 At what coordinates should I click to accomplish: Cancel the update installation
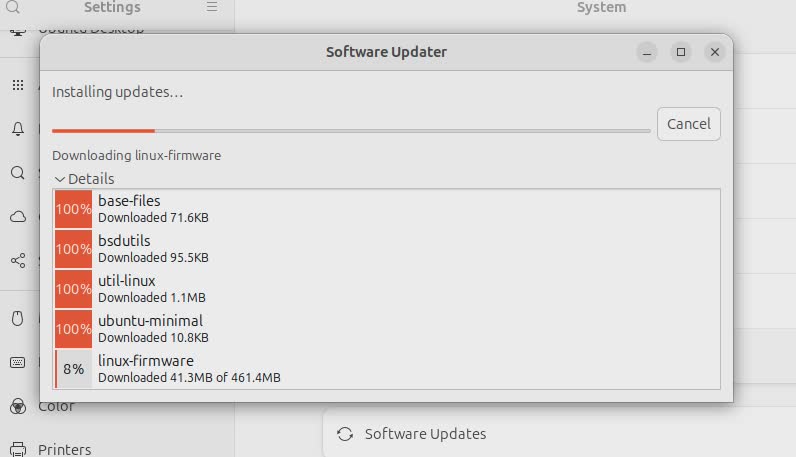point(688,124)
